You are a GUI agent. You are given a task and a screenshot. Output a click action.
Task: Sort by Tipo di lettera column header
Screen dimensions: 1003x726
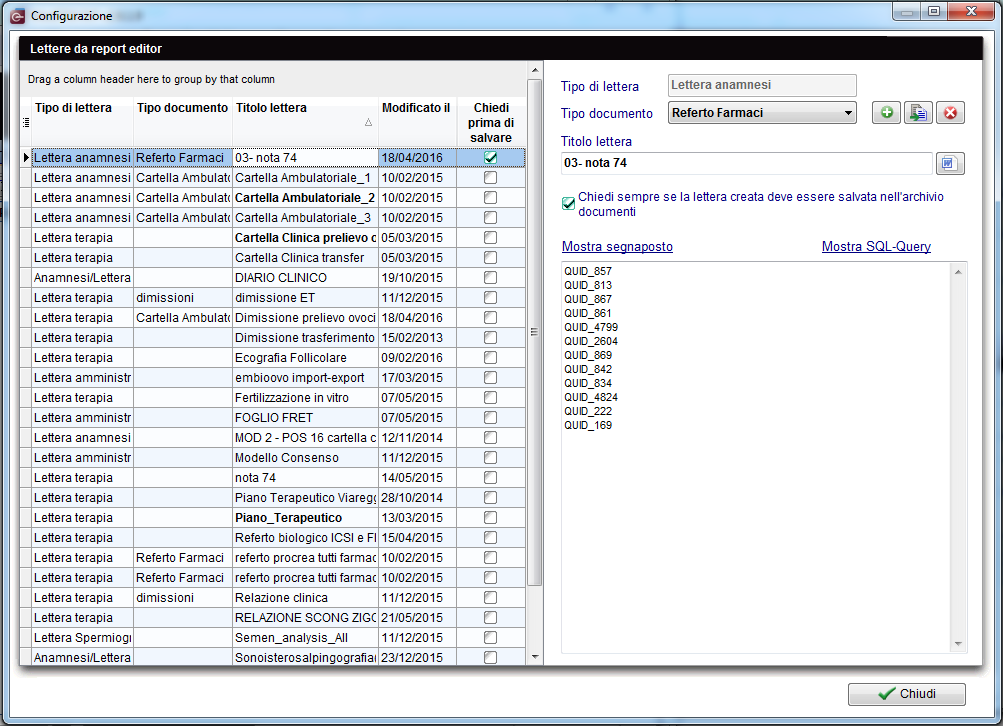pos(83,122)
